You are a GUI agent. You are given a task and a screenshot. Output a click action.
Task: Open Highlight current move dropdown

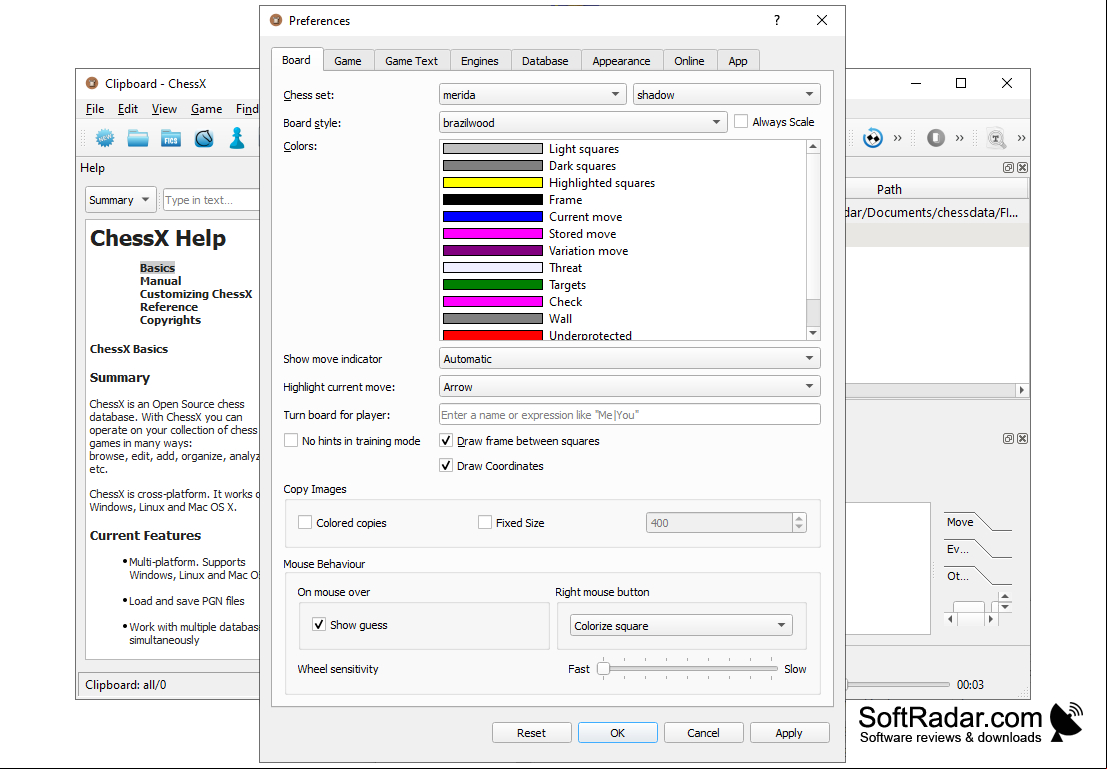[630, 387]
